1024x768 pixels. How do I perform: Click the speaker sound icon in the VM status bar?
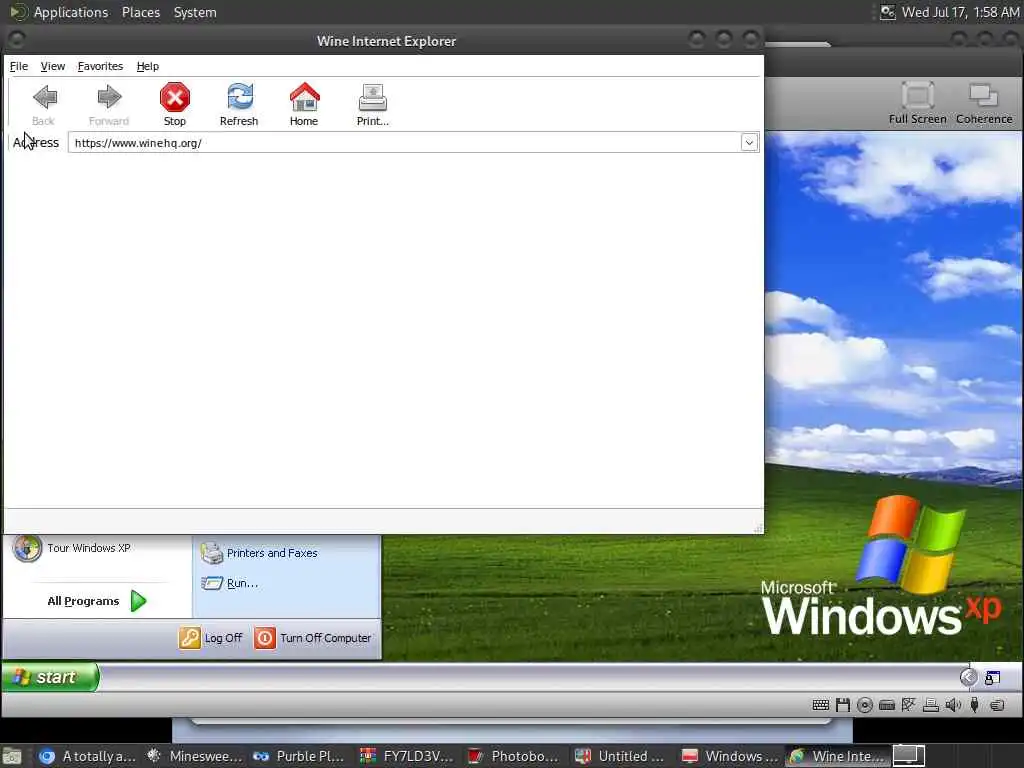click(x=953, y=705)
